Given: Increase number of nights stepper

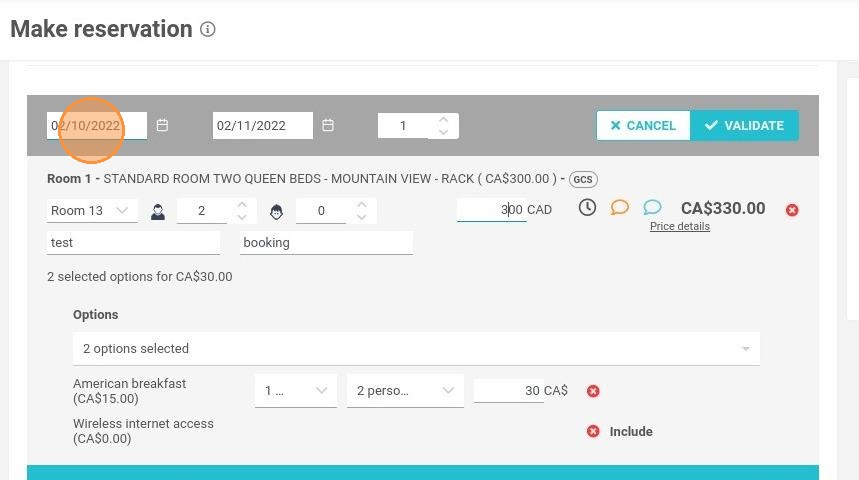Looking at the screenshot, I should pos(444,119).
